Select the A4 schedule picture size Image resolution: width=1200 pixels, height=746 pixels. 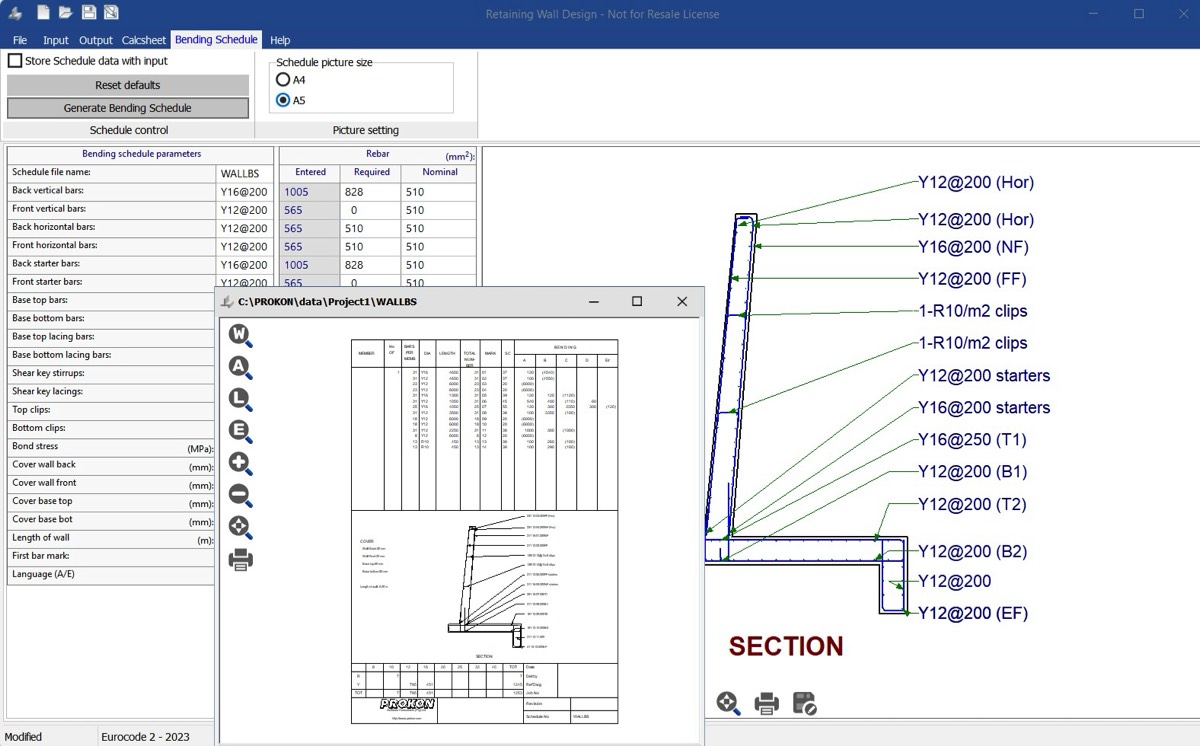coord(283,80)
